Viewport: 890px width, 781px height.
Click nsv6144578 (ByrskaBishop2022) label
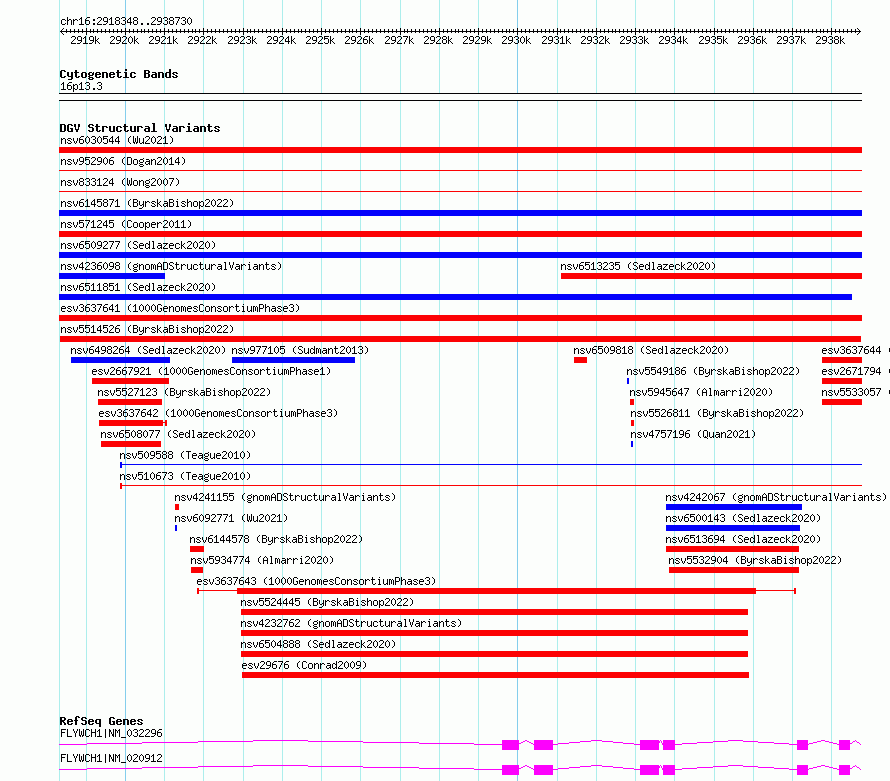(x=276, y=539)
